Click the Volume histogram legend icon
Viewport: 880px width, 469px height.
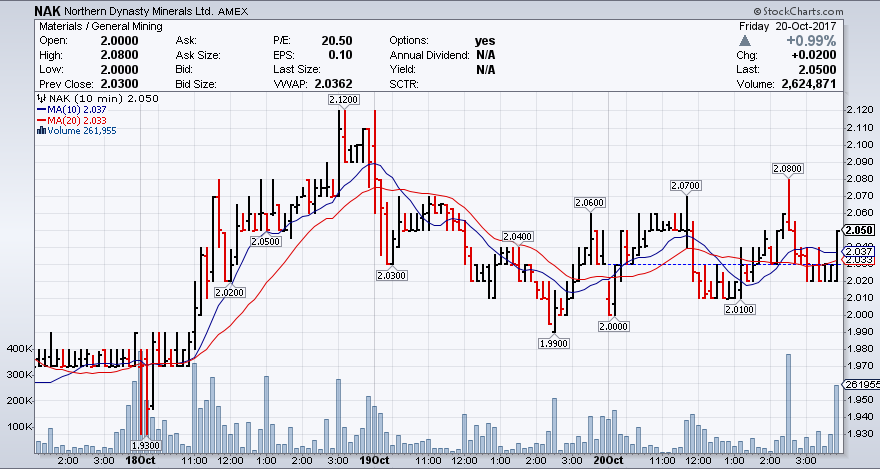coord(39,130)
